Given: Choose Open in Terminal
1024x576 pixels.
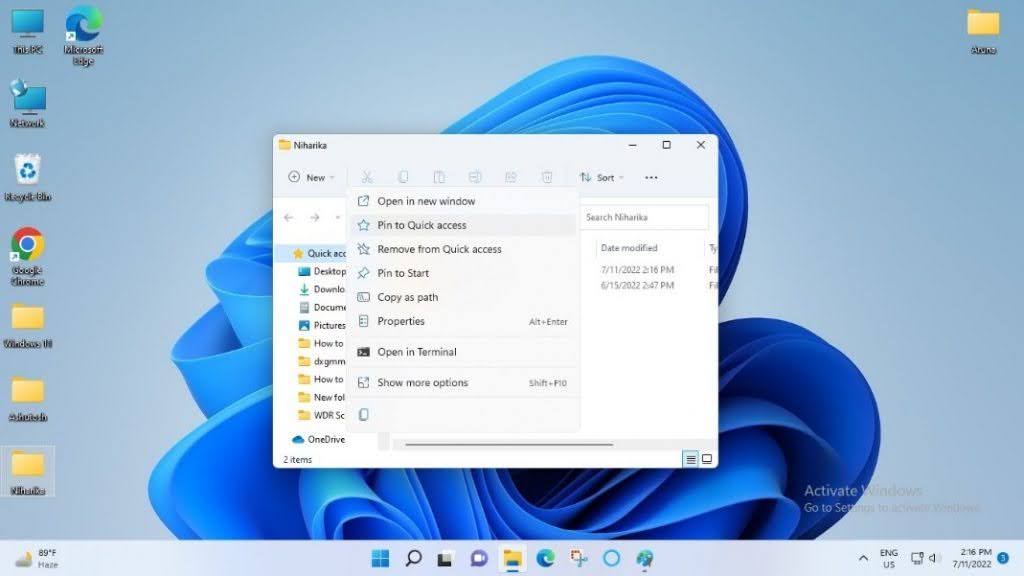Looking at the screenshot, I should (x=463, y=352).
